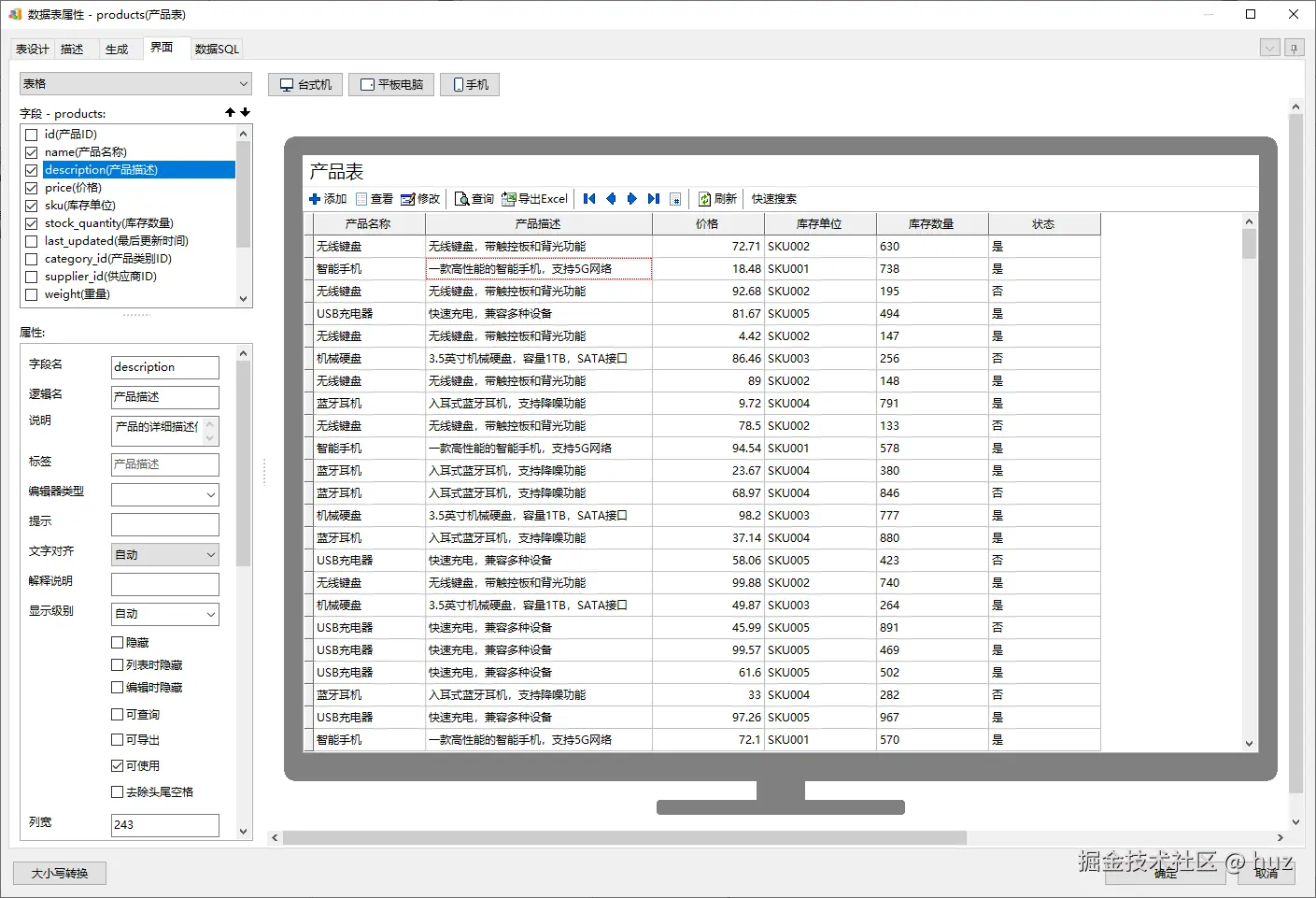Open the 文字对齐 dropdown
This screenshot has width=1316, height=898.
coord(165,554)
